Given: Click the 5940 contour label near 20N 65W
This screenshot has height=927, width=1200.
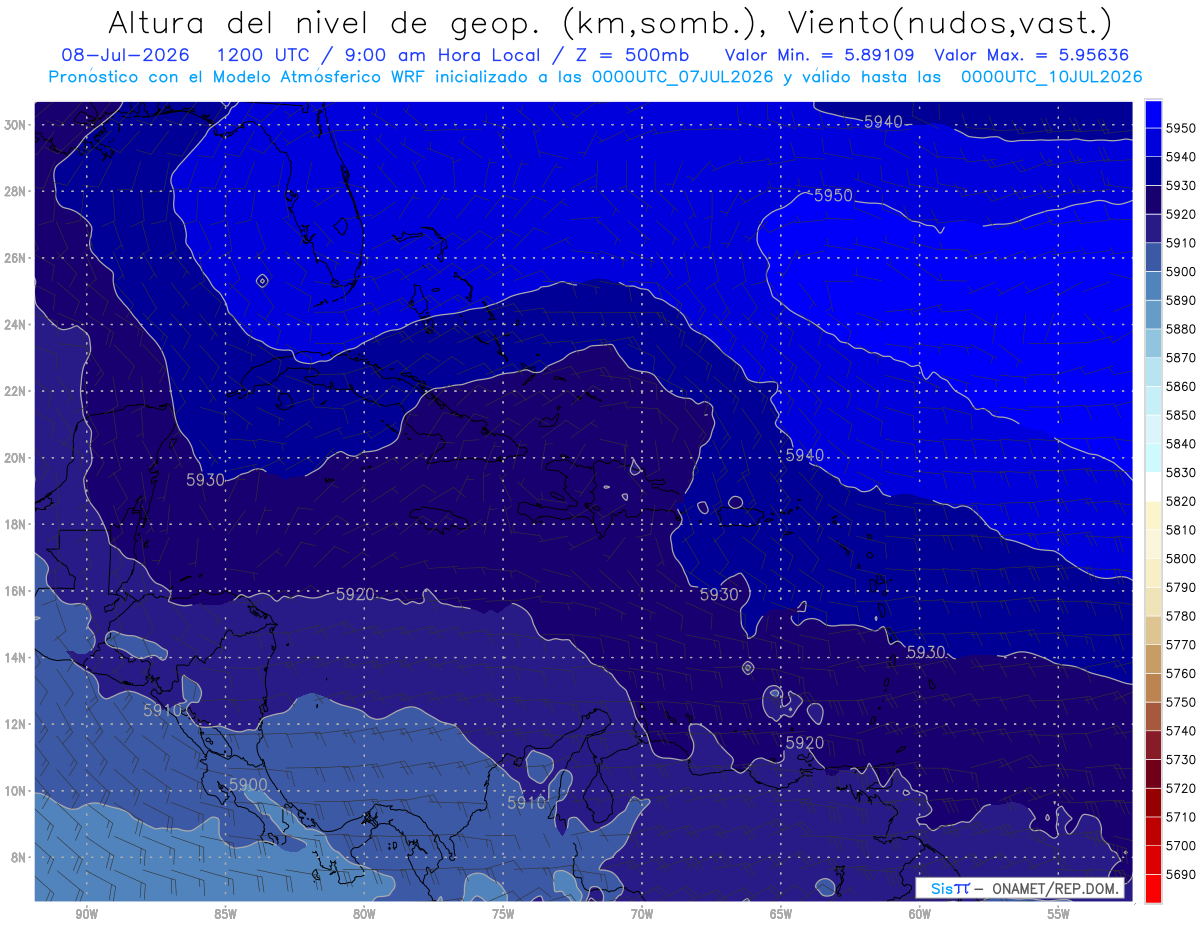Looking at the screenshot, I should pyautogui.click(x=804, y=455).
